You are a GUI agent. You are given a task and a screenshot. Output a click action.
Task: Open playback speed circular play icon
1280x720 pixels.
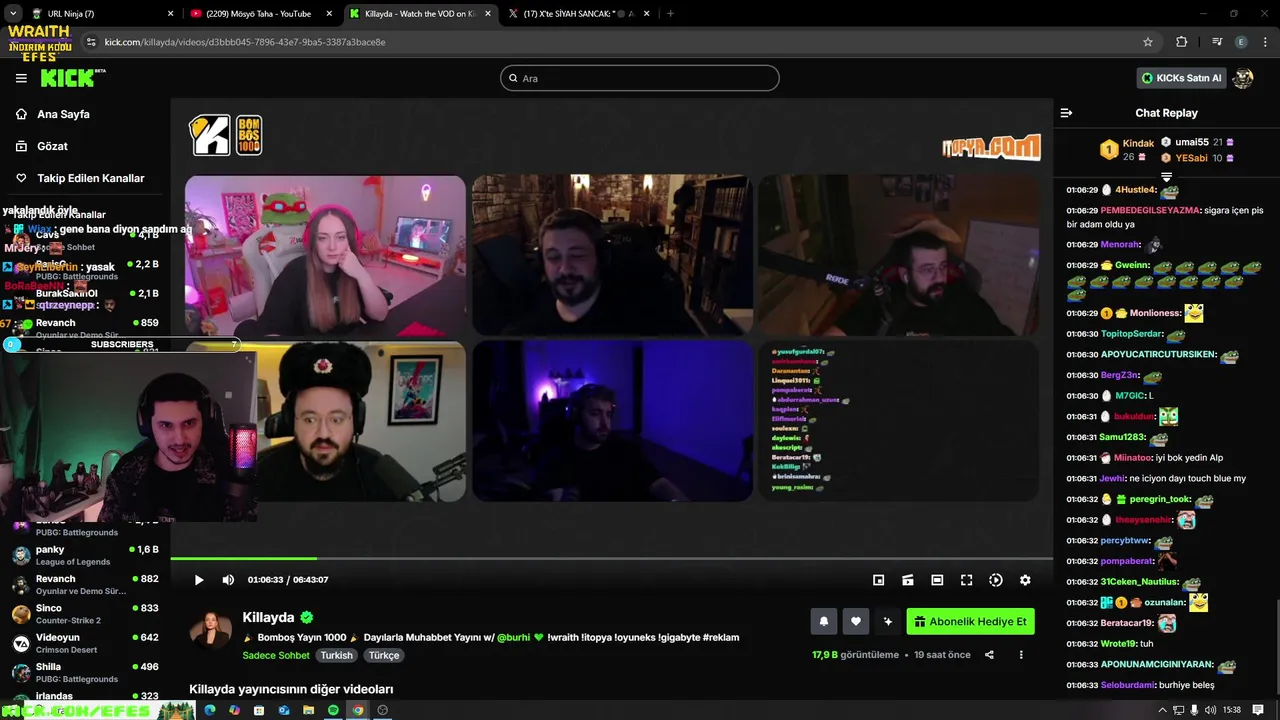click(996, 580)
